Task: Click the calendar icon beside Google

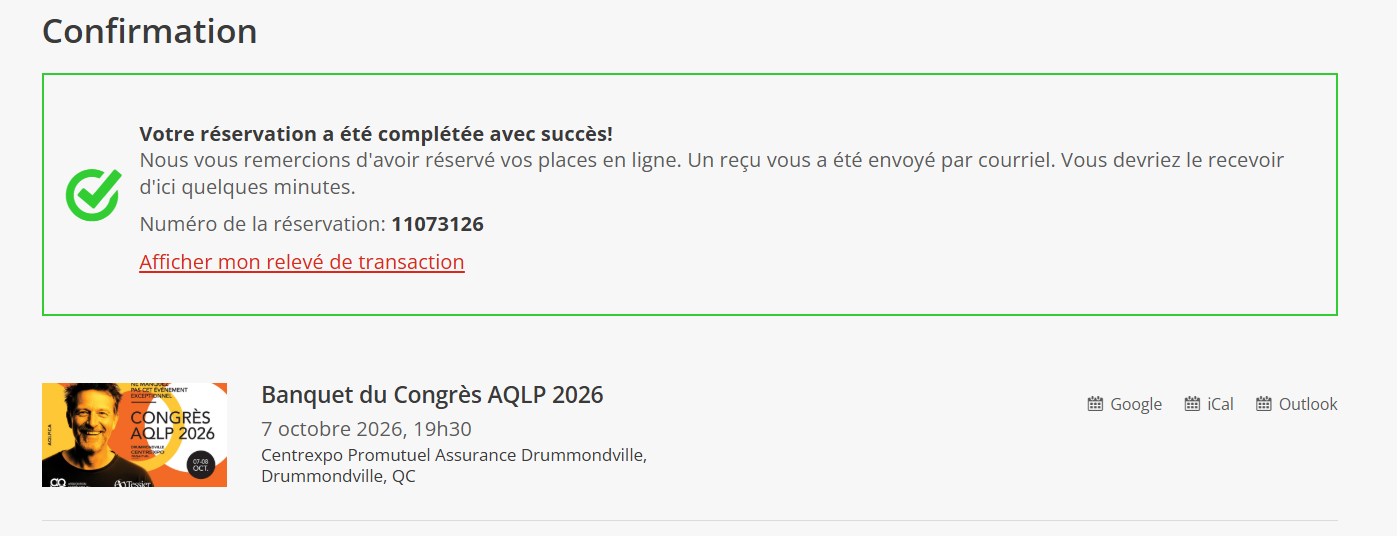Action: [1095, 404]
